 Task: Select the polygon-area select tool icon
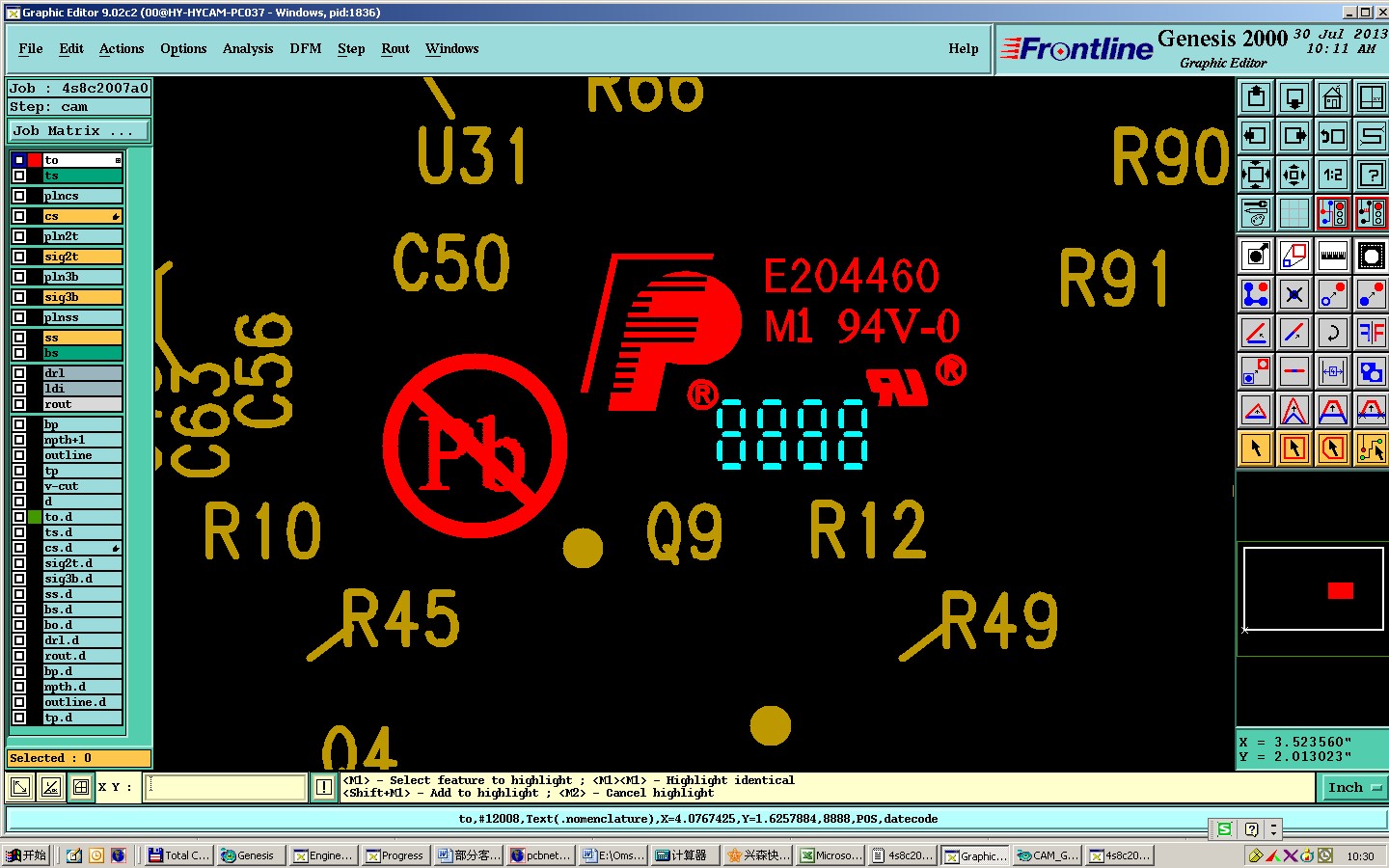pyautogui.click(x=1333, y=448)
